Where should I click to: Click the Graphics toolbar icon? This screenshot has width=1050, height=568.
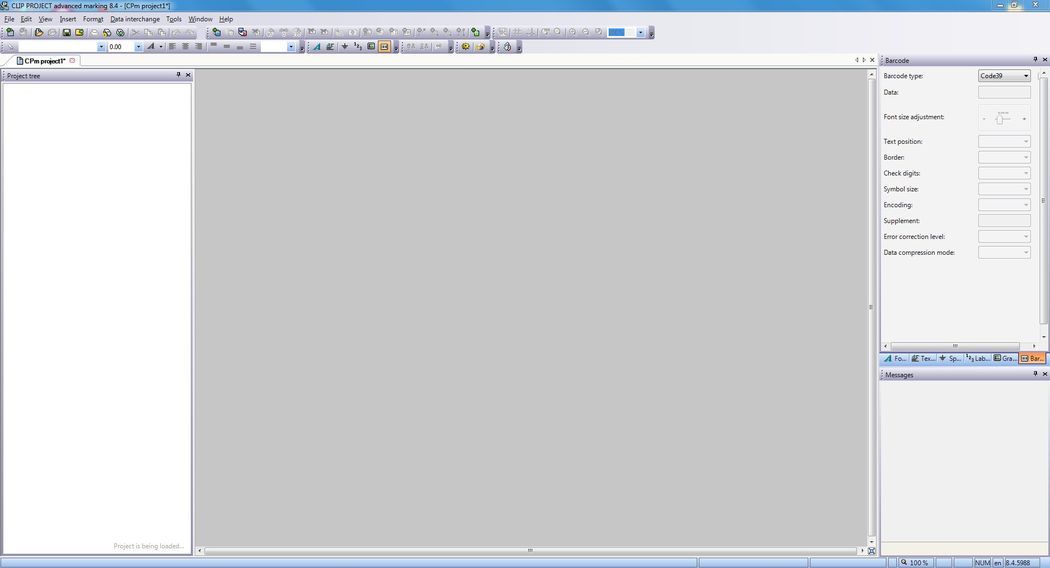tap(371, 47)
